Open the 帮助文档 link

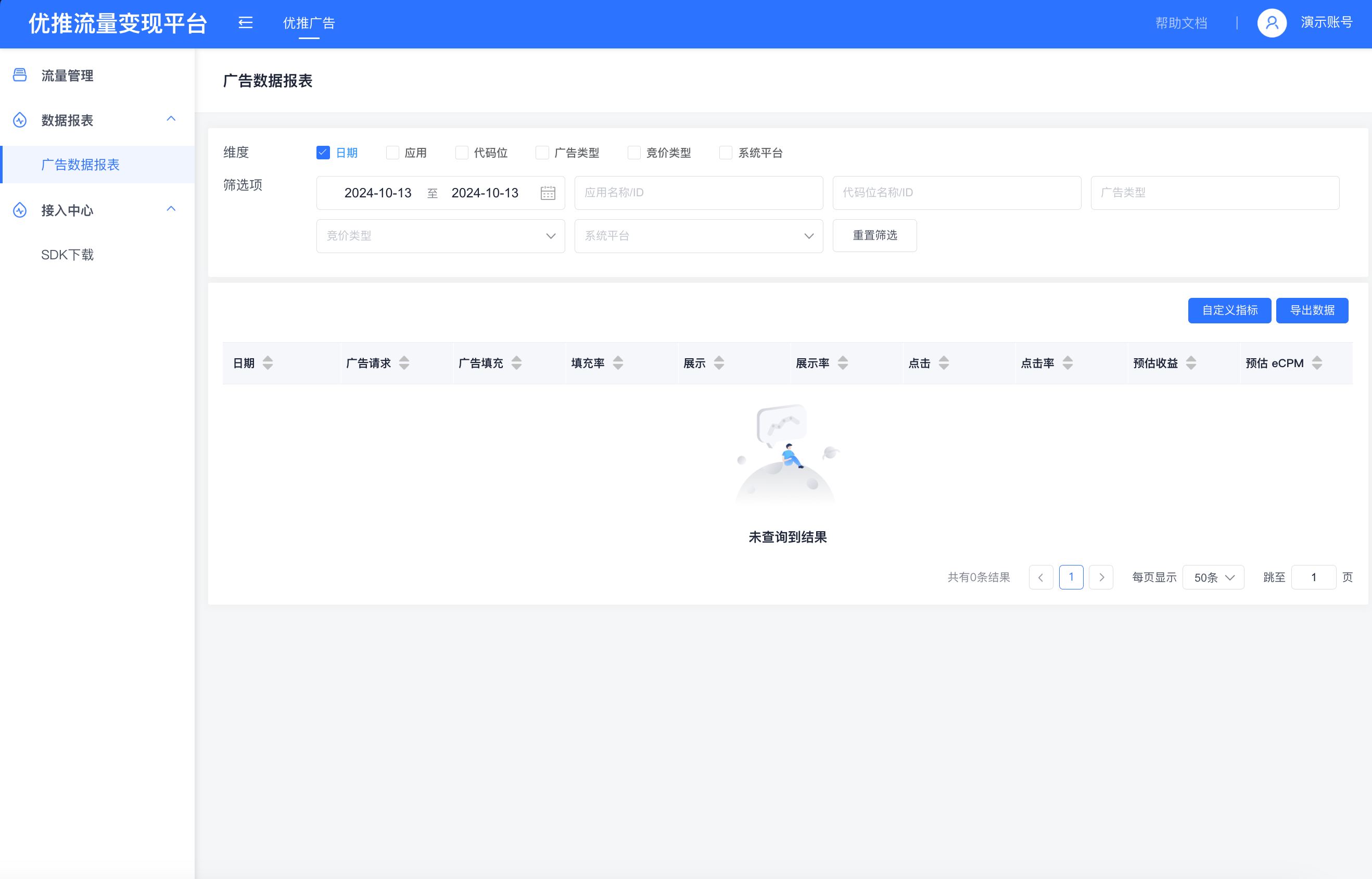click(1181, 23)
